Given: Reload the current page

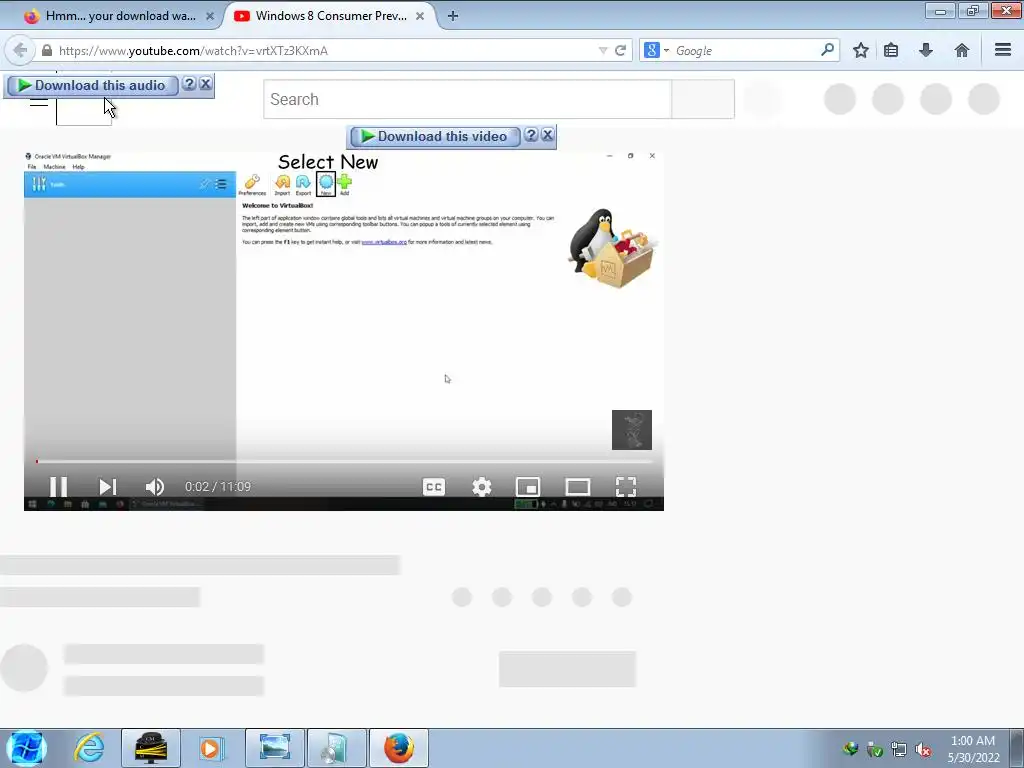Looking at the screenshot, I should tap(620, 50).
